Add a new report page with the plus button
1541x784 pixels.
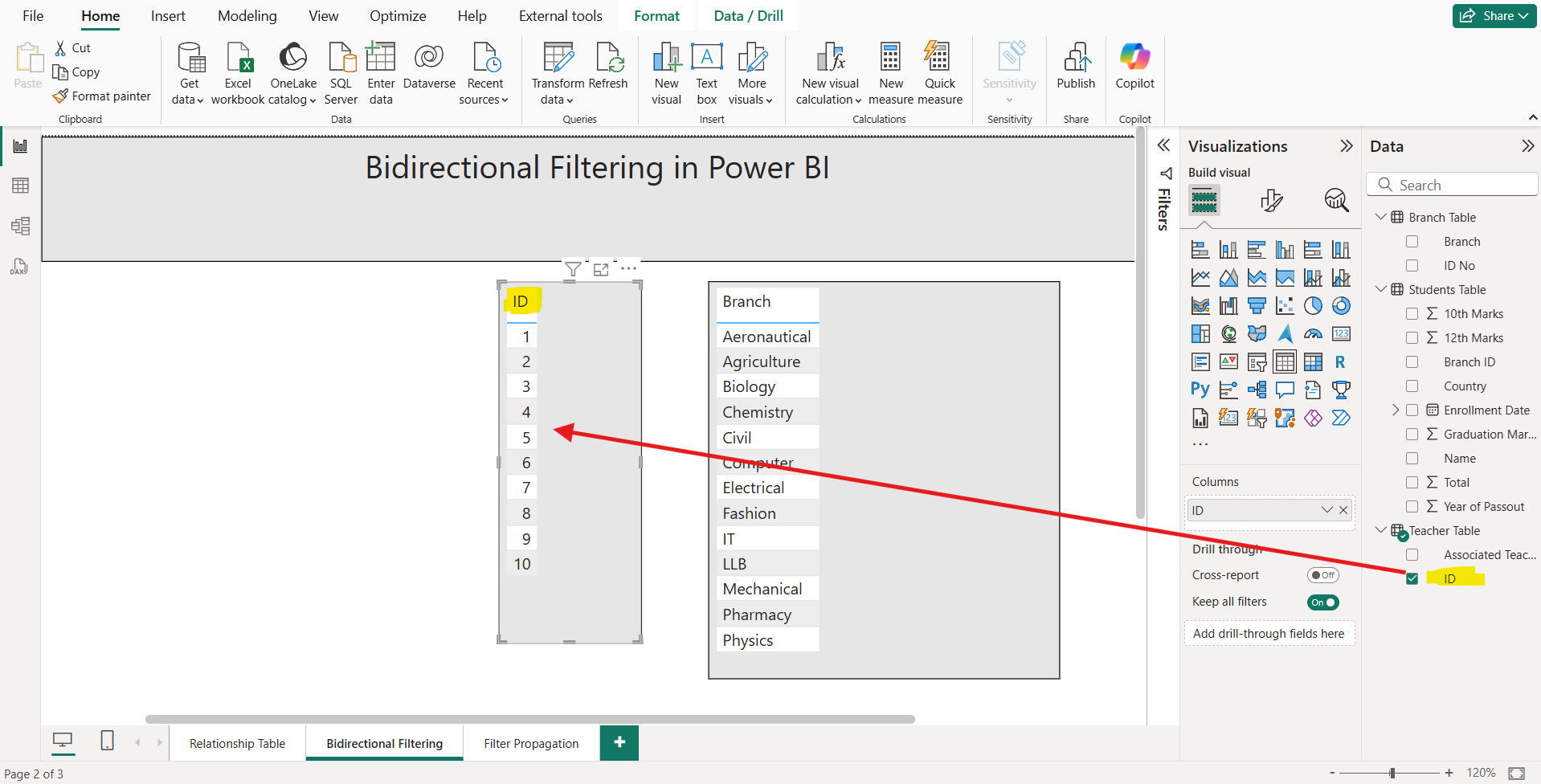[619, 743]
